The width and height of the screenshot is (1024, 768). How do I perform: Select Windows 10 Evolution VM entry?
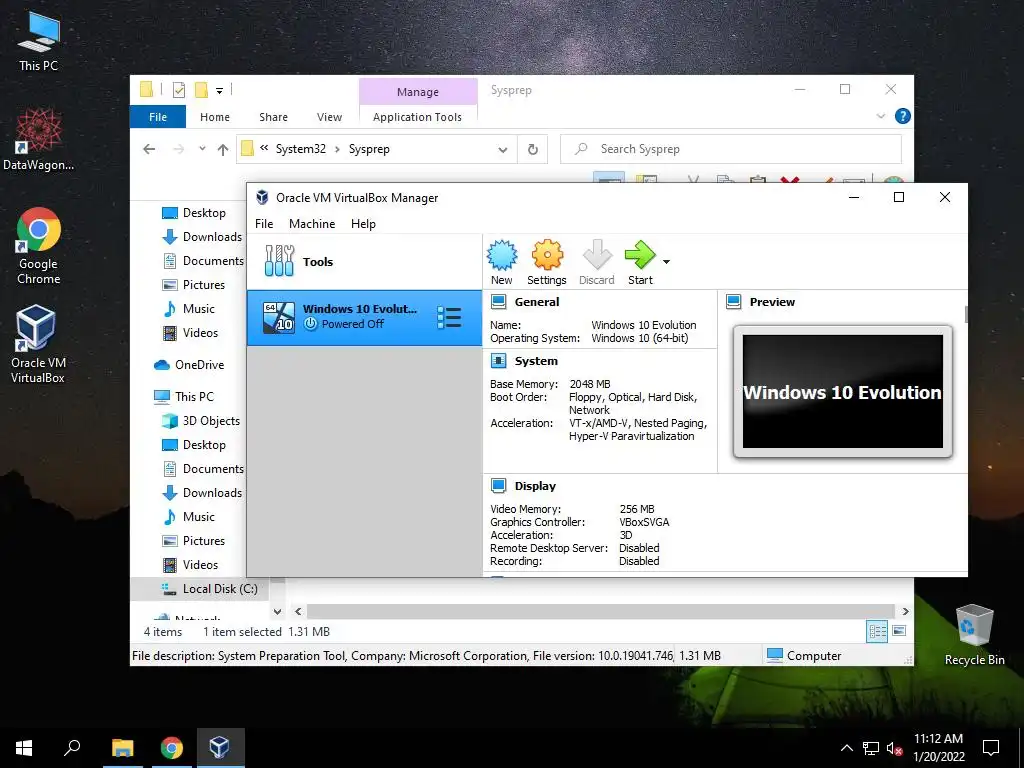(364, 317)
